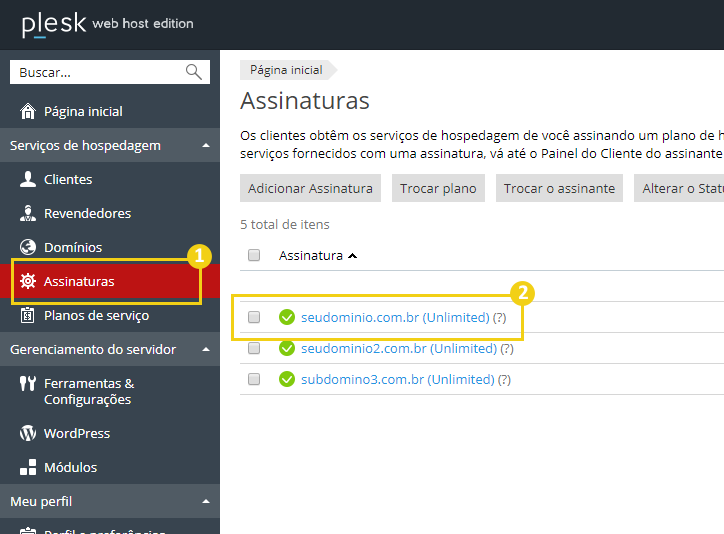Check the box for seudominio2.com.br

(x=254, y=348)
